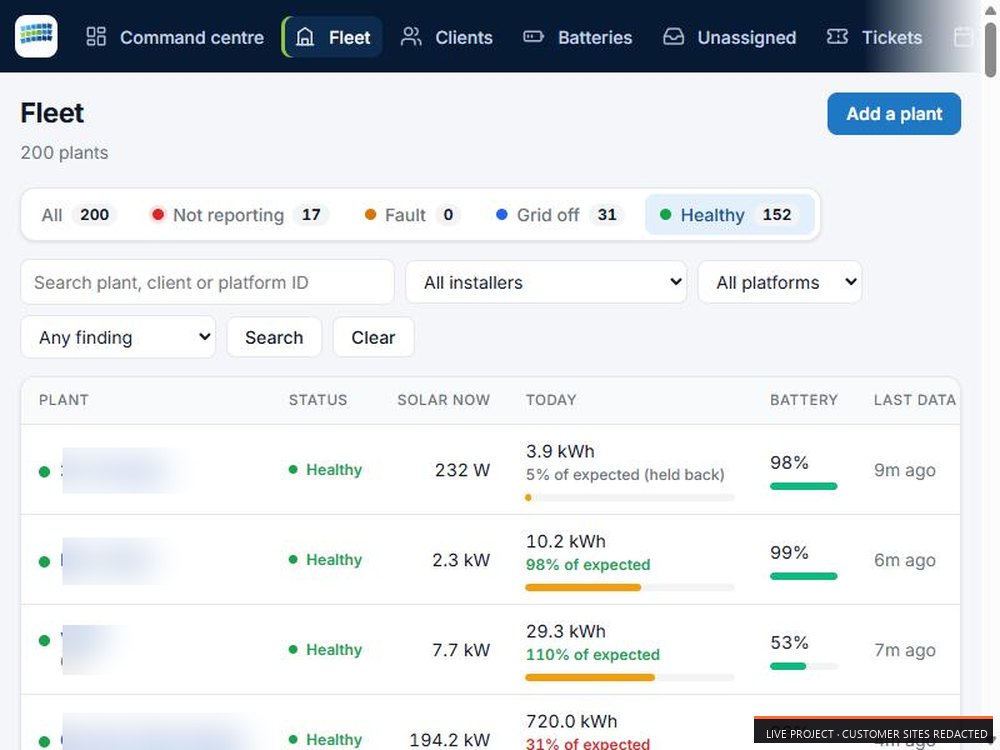Open the Command centre menu item
The width and height of the screenshot is (1000, 750).
pyautogui.click(x=175, y=37)
